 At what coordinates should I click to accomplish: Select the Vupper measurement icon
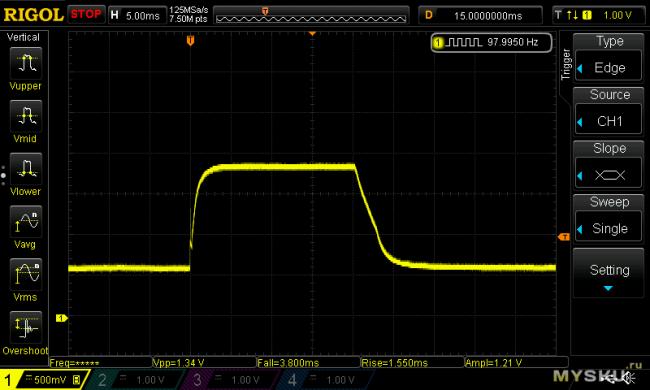tap(26, 63)
